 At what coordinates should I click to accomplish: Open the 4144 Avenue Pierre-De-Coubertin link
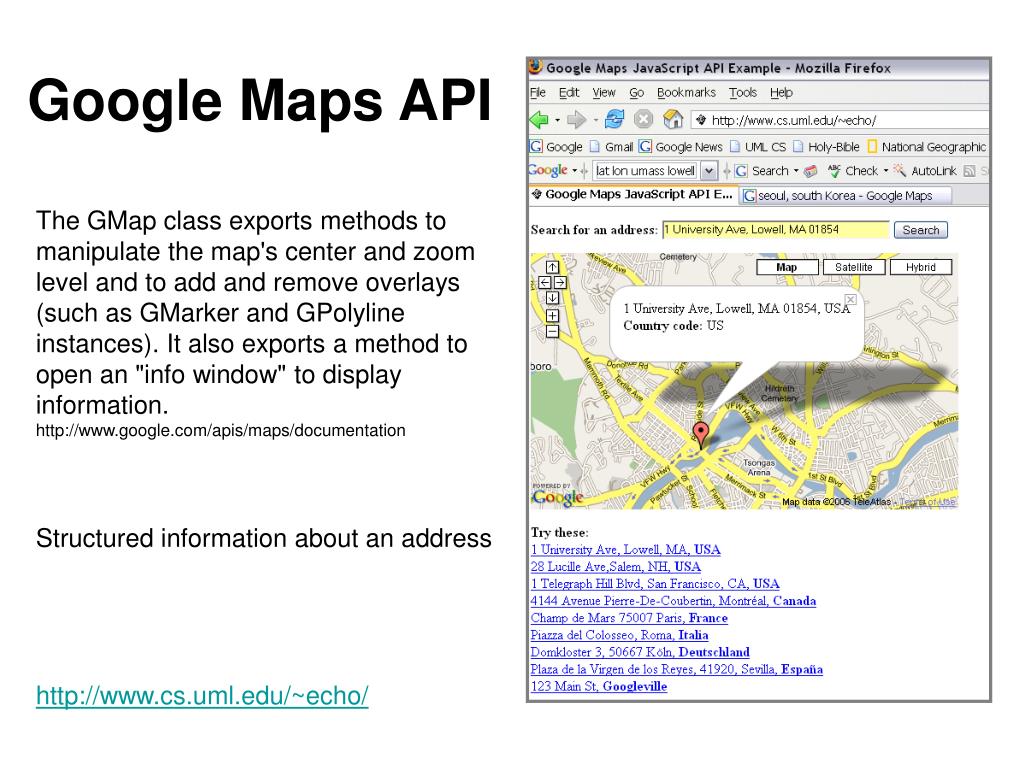[x=673, y=601]
